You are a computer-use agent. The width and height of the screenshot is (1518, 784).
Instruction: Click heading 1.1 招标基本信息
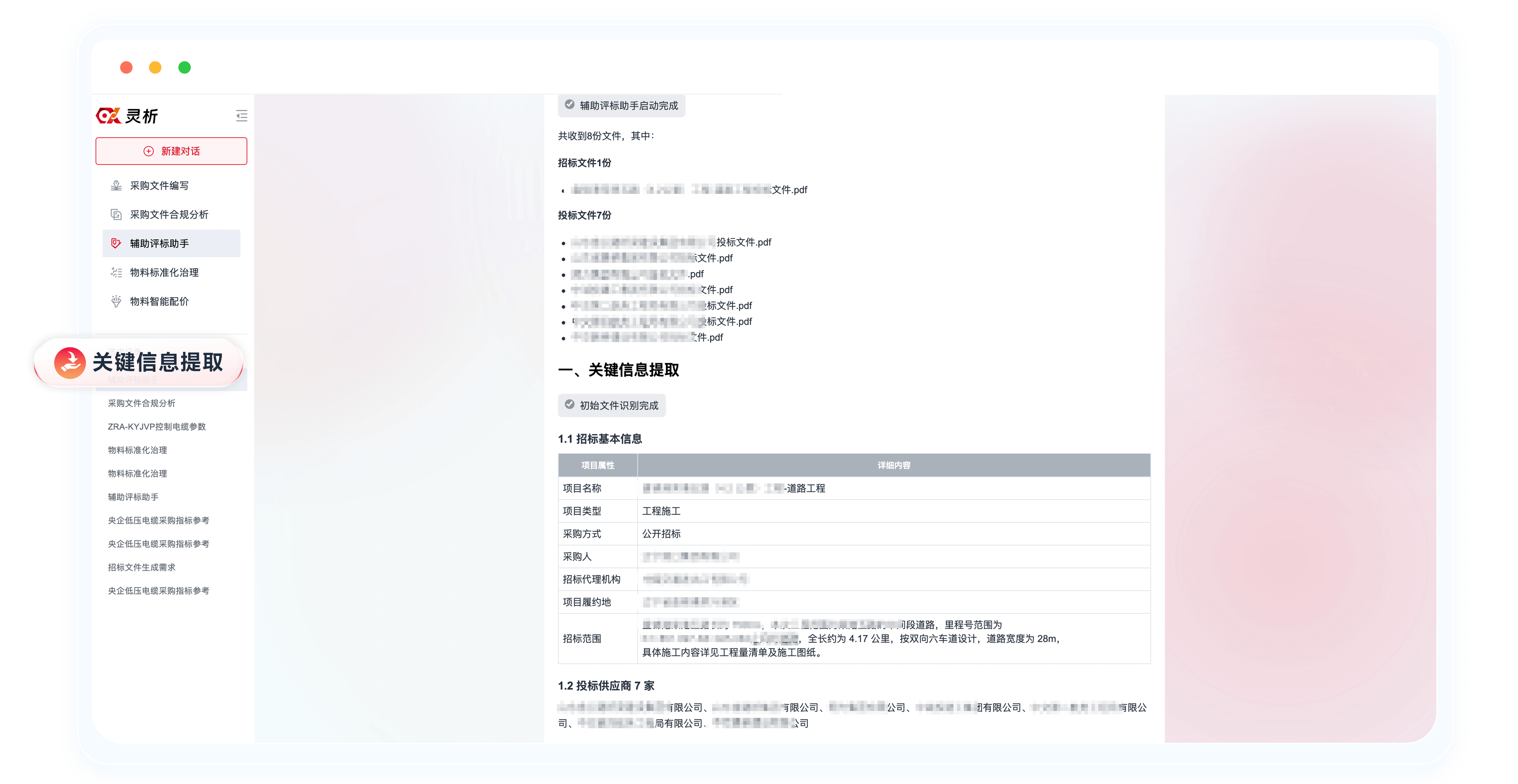coord(600,439)
